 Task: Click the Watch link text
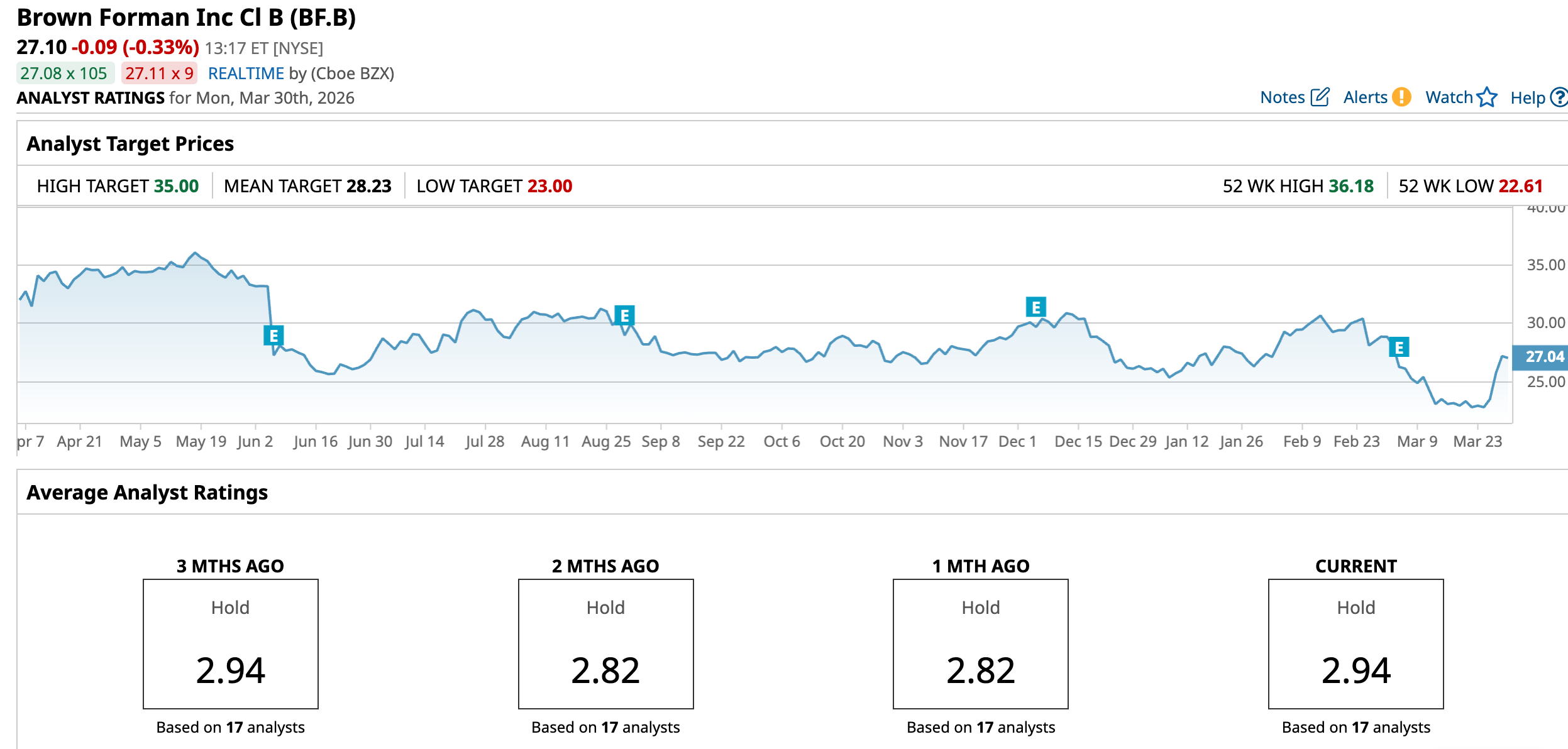(1449, 97)
